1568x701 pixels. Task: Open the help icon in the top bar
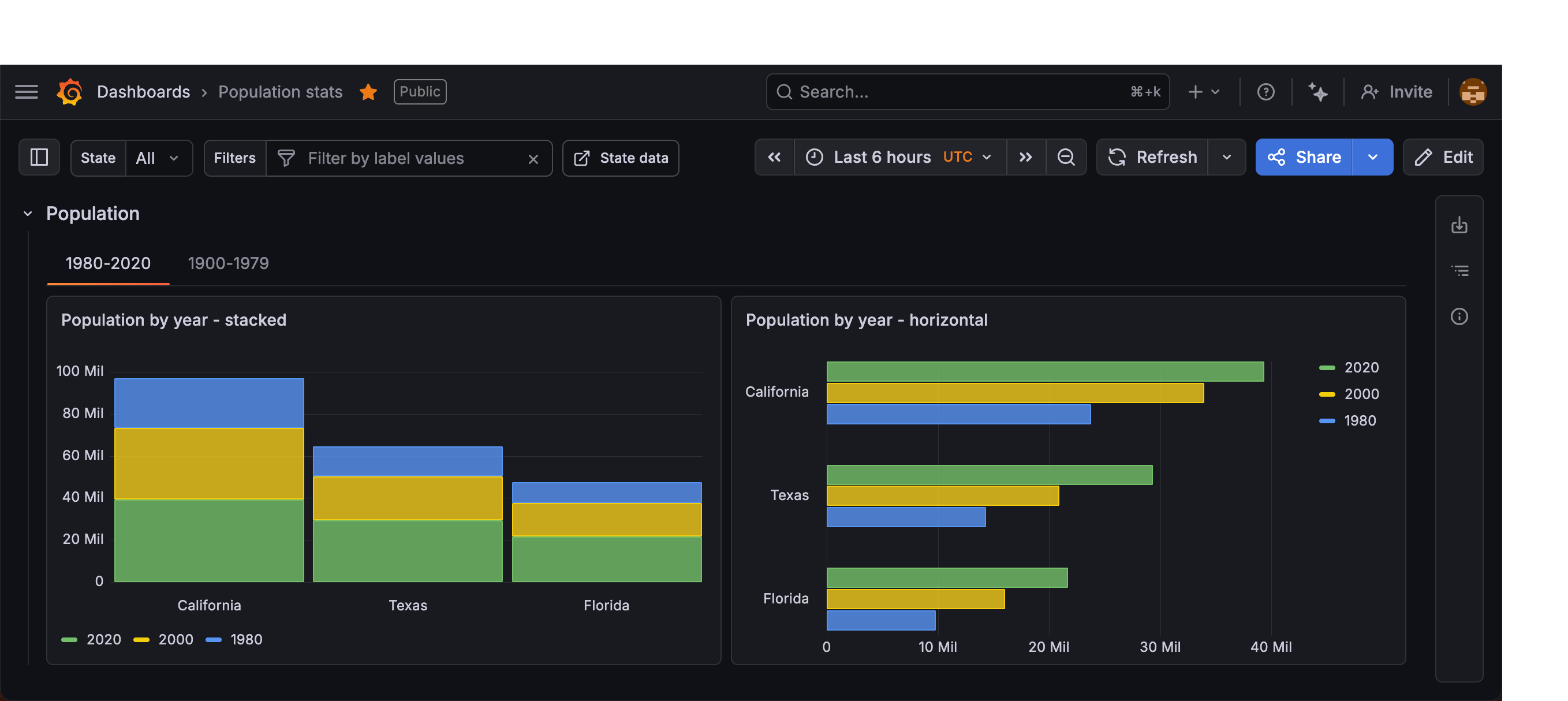[x=1266, y=91]
